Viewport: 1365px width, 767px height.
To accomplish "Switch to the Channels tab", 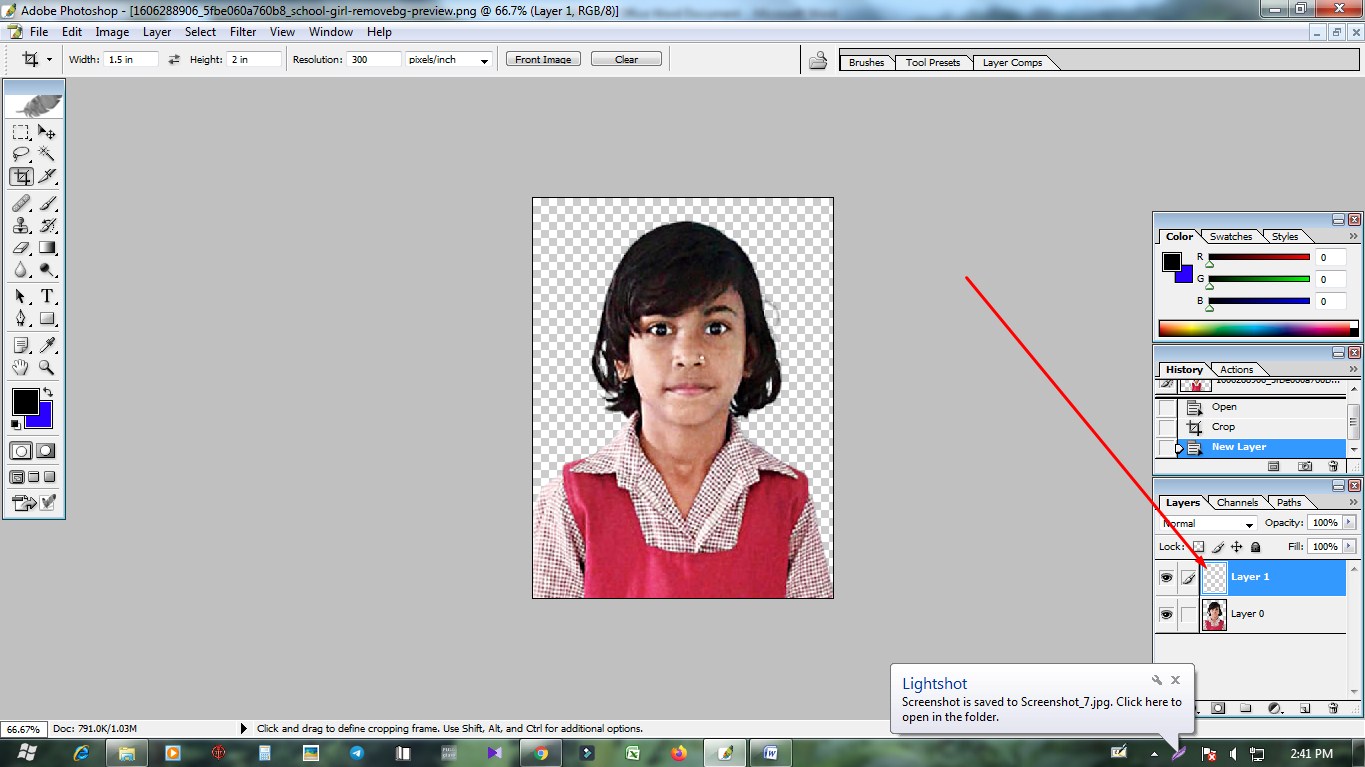I will click(1237, 502).
